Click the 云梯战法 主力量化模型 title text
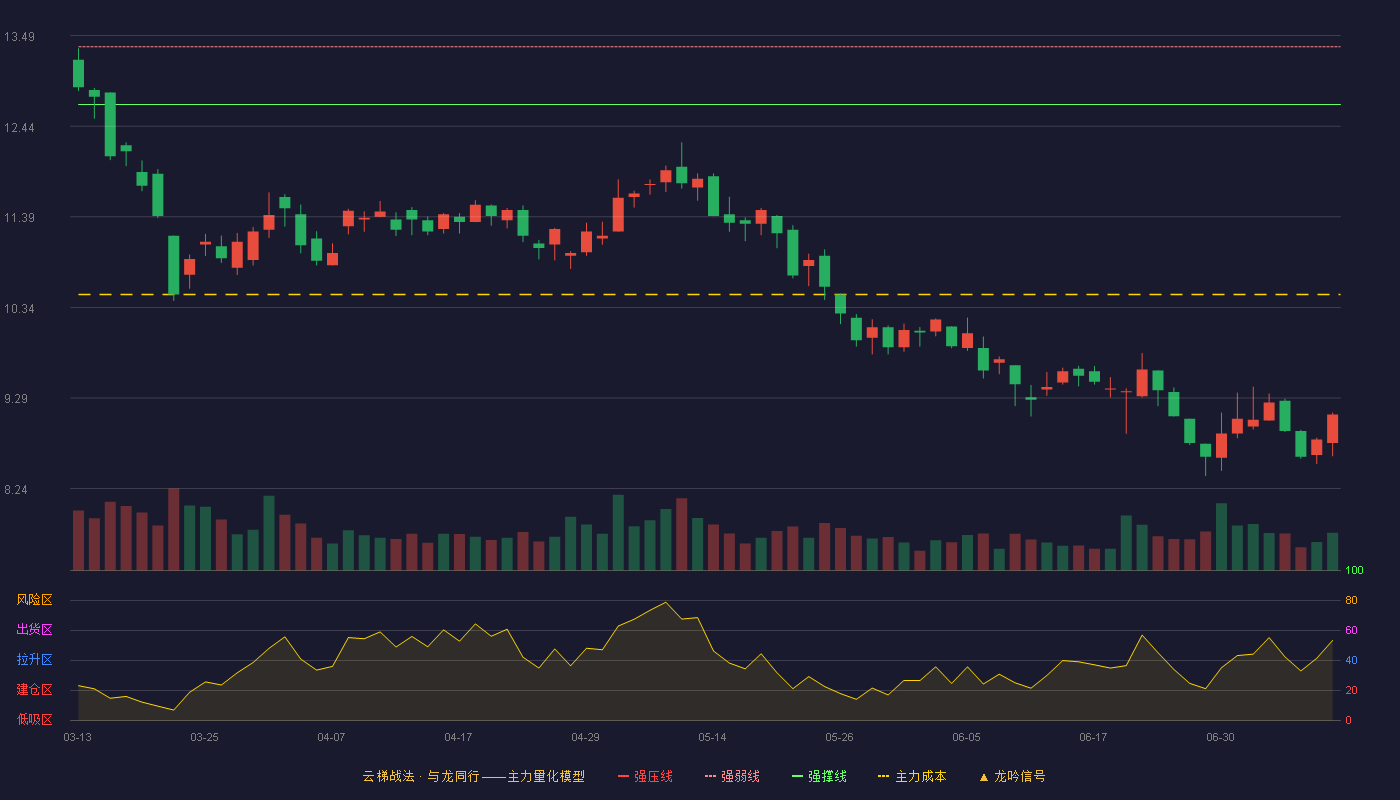Viewport: 1400px width, 800px height. 474,776
